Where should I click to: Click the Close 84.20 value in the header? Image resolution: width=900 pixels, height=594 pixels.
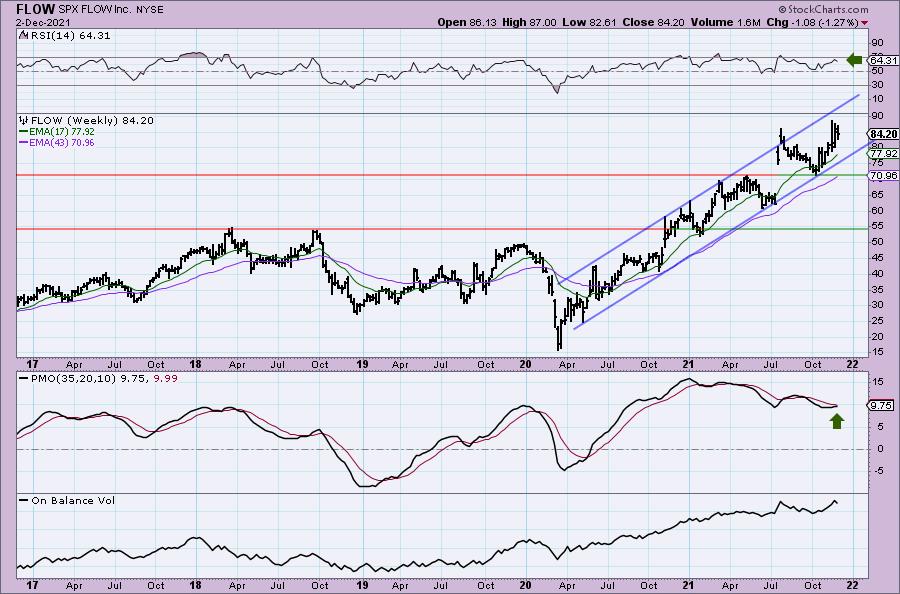pos(654,22)
